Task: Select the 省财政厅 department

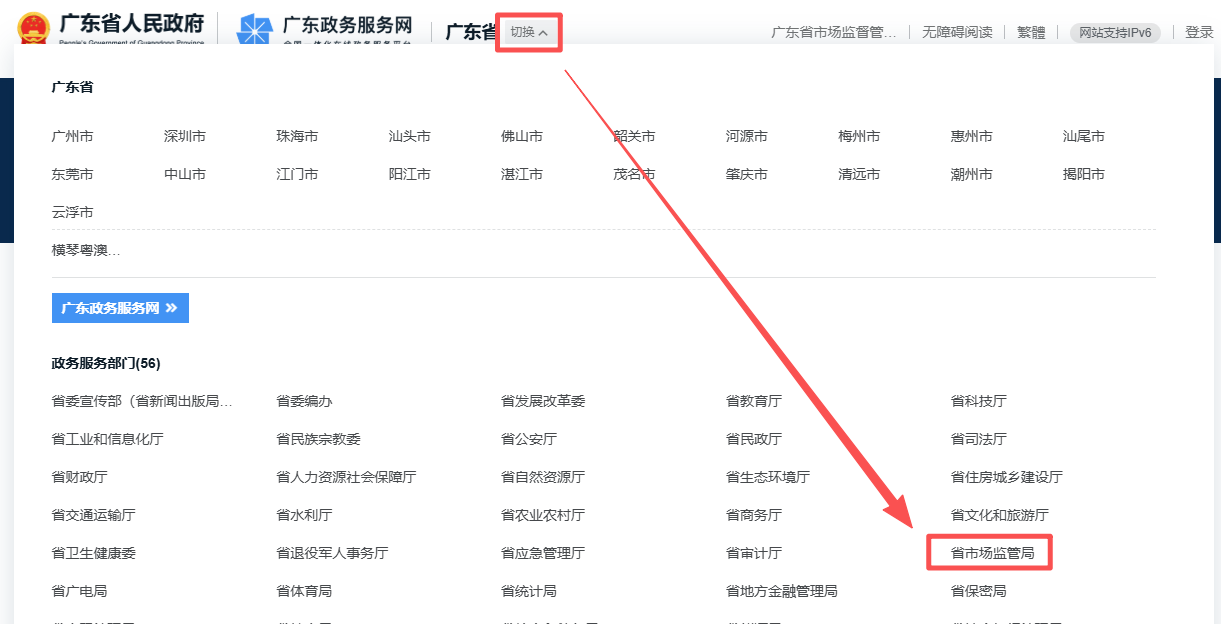Action: pos(77,477)
